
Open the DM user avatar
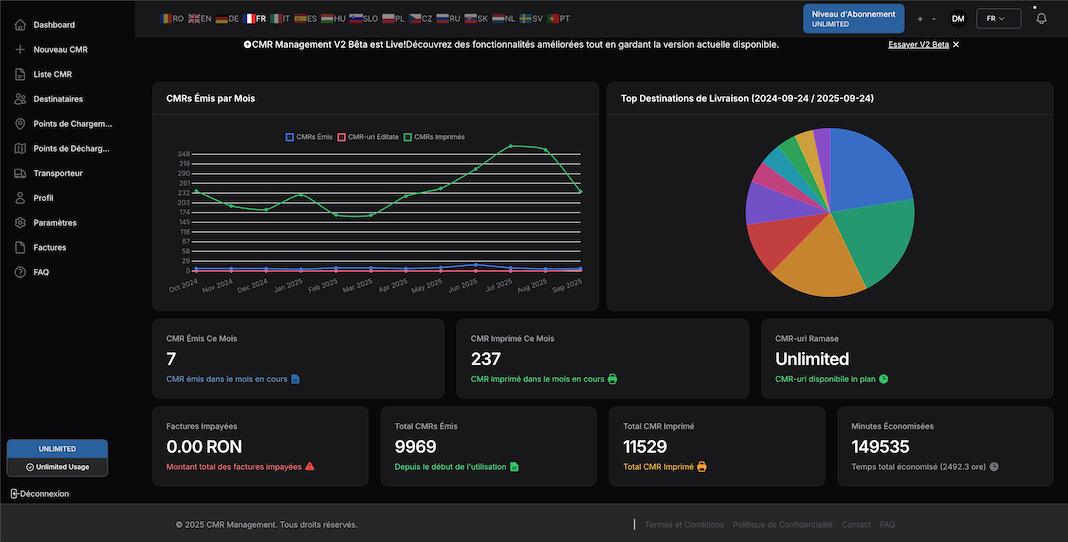(x=958, y=18)
